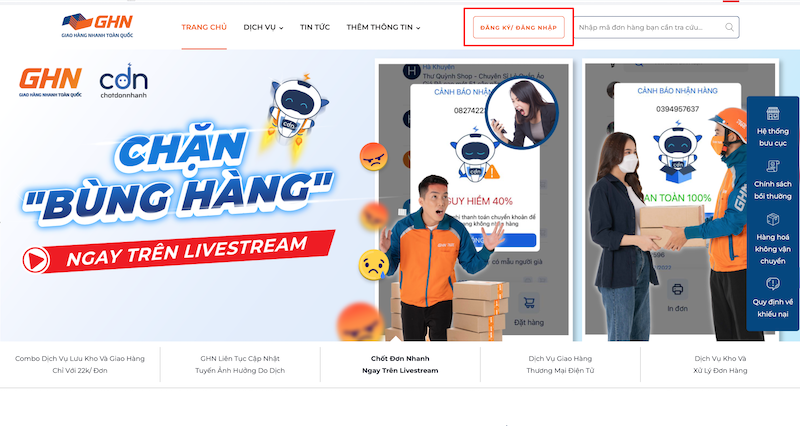Expand the Dịch Vụ dropdown menu
Viewport: 800px width, 426px height.
pos(263,27)
